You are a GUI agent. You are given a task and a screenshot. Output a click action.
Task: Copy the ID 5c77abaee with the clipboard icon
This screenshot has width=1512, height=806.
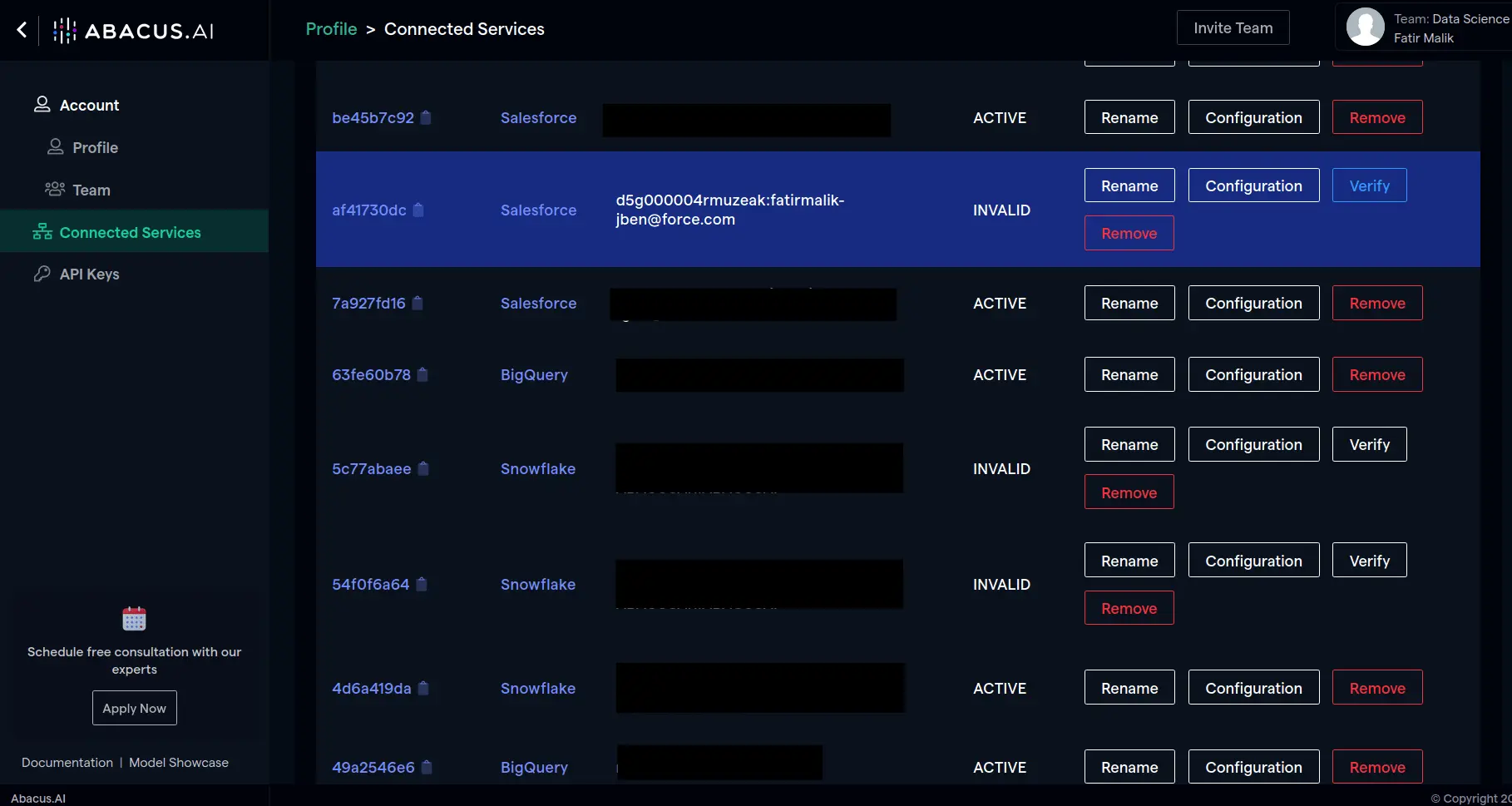click(x=423, y=468)
